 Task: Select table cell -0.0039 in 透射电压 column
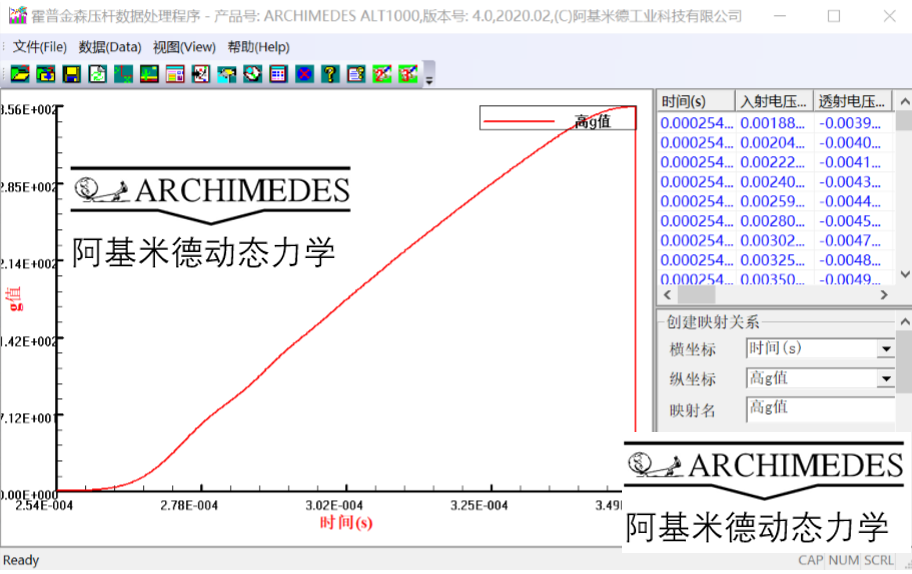850,123
